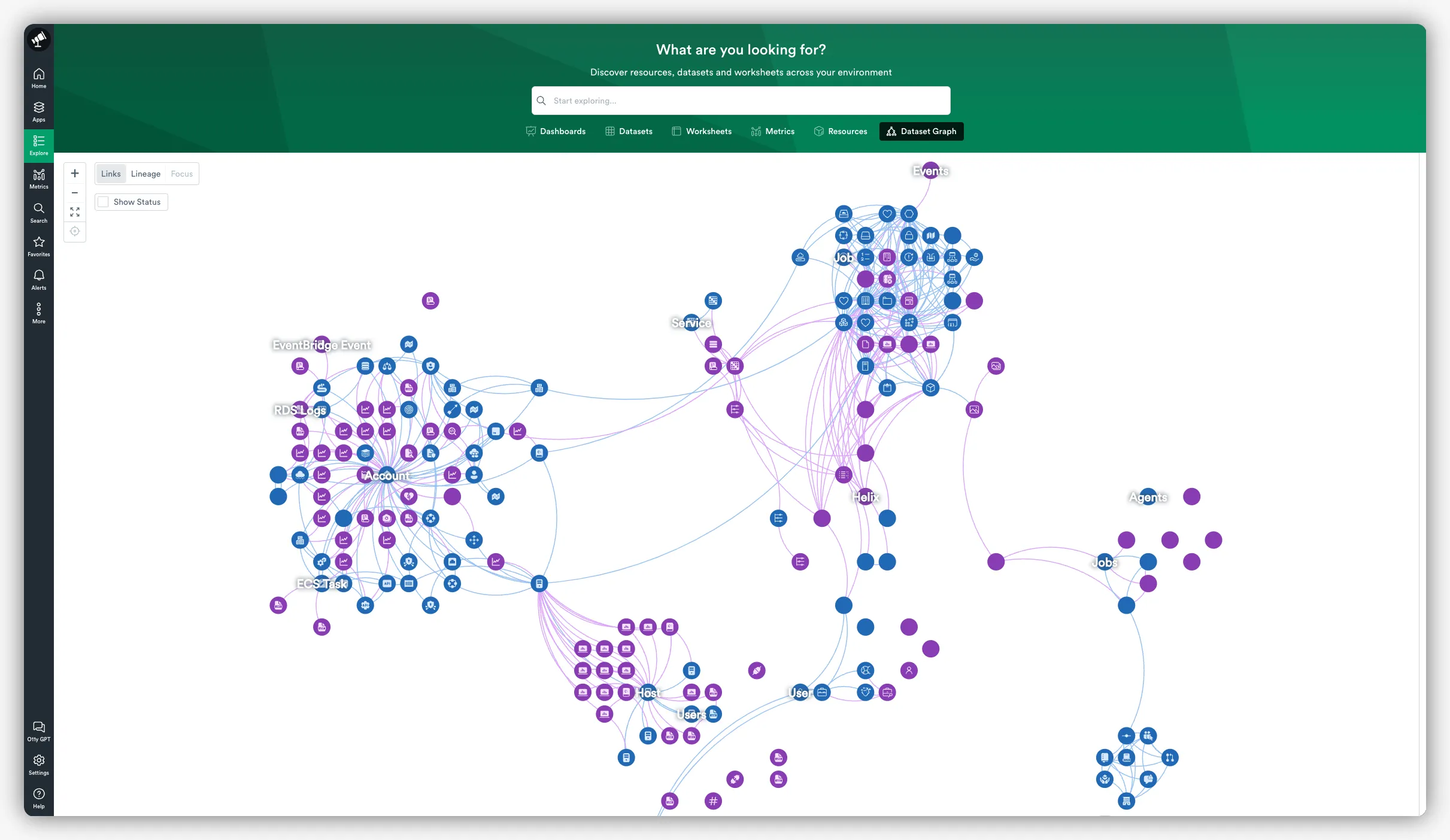Select the Agents node in graph
Viewport: 1450px width, 840px height.
point(1148,497)
